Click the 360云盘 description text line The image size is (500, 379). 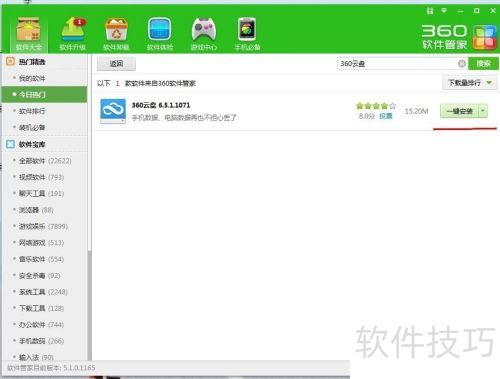pos(184,118)
